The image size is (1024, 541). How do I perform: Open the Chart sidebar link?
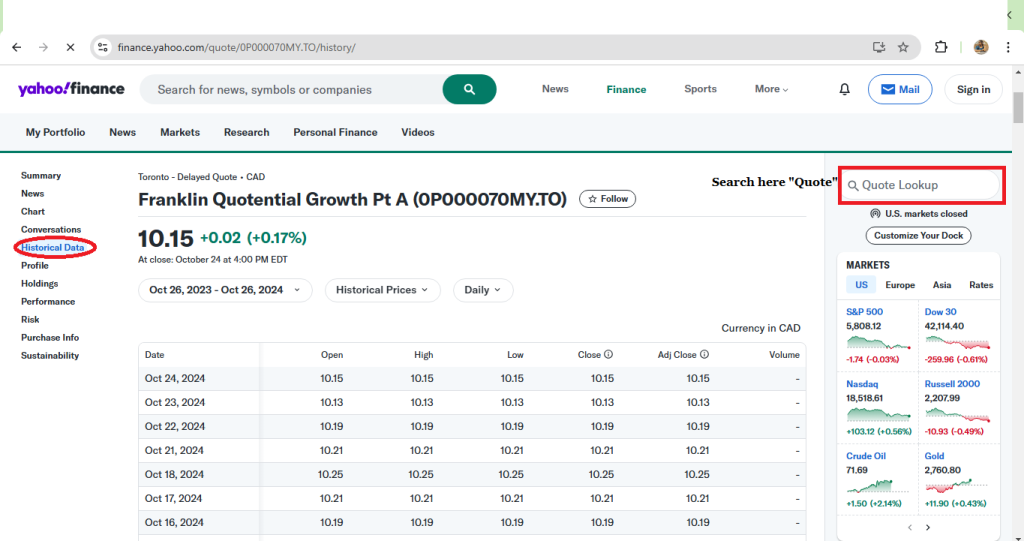click(33, 212)
